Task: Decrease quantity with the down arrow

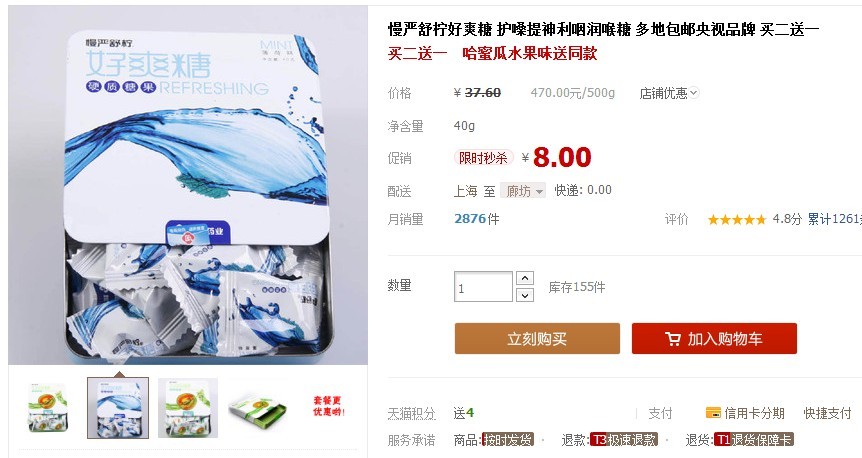Action: tap(525, 295)
